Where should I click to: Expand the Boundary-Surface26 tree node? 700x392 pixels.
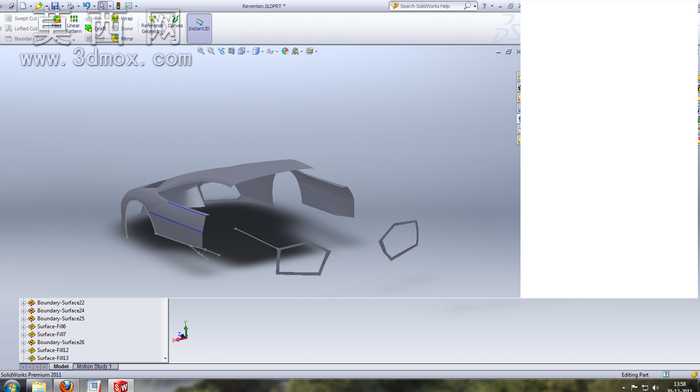[x=24, y=342]
